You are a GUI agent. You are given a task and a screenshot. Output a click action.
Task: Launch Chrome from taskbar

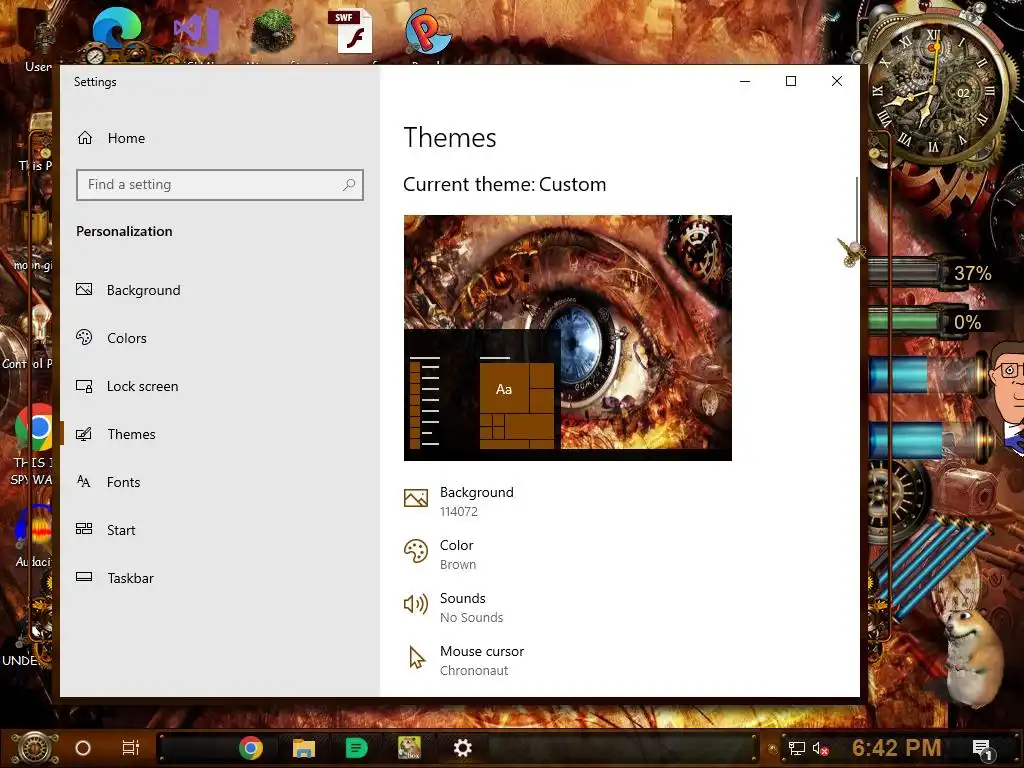click(x=251, y=748)
